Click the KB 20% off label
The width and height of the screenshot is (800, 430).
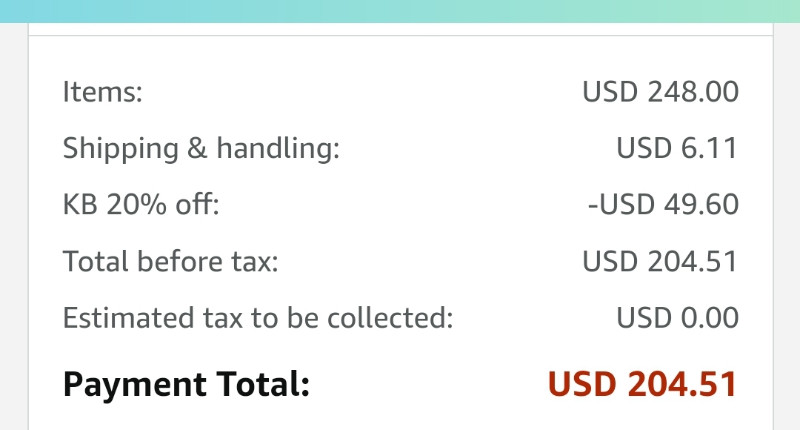(x=141, y=205)
